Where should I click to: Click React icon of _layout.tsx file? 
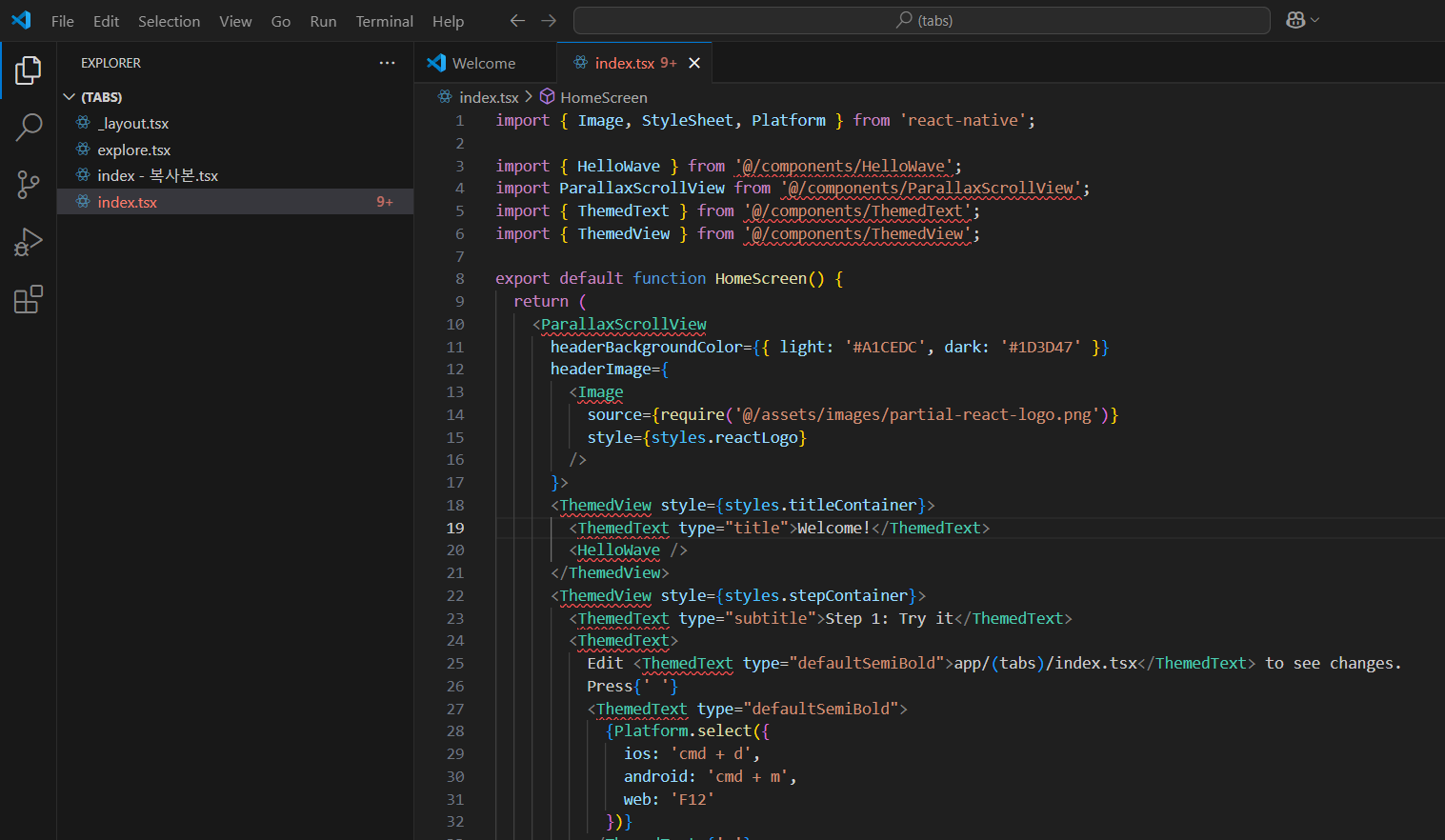(83, 123)
